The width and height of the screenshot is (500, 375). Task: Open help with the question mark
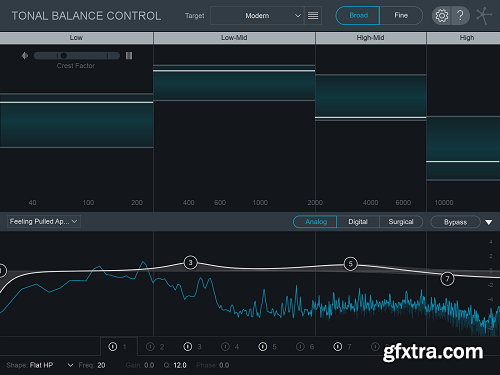[x=460, y=16]
